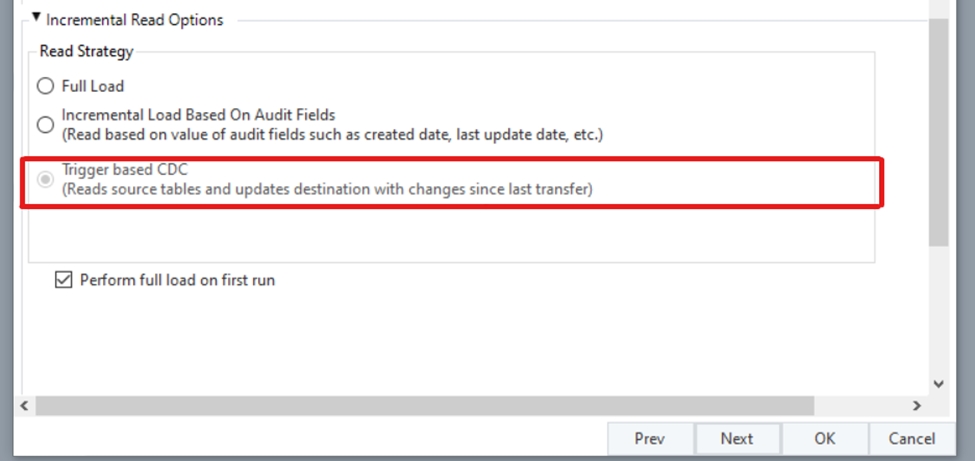
Task: Select the Full Load radio button
Action: pos(45,86)
